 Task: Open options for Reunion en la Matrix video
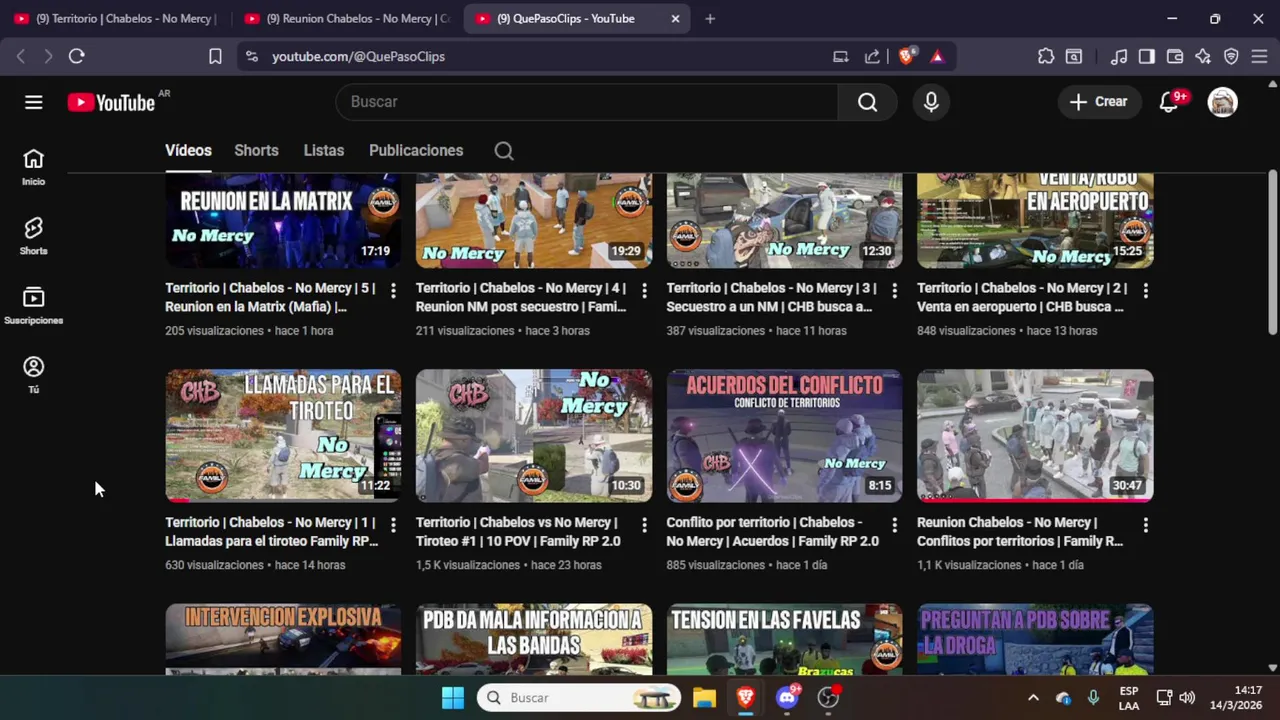tap(393, 291)
